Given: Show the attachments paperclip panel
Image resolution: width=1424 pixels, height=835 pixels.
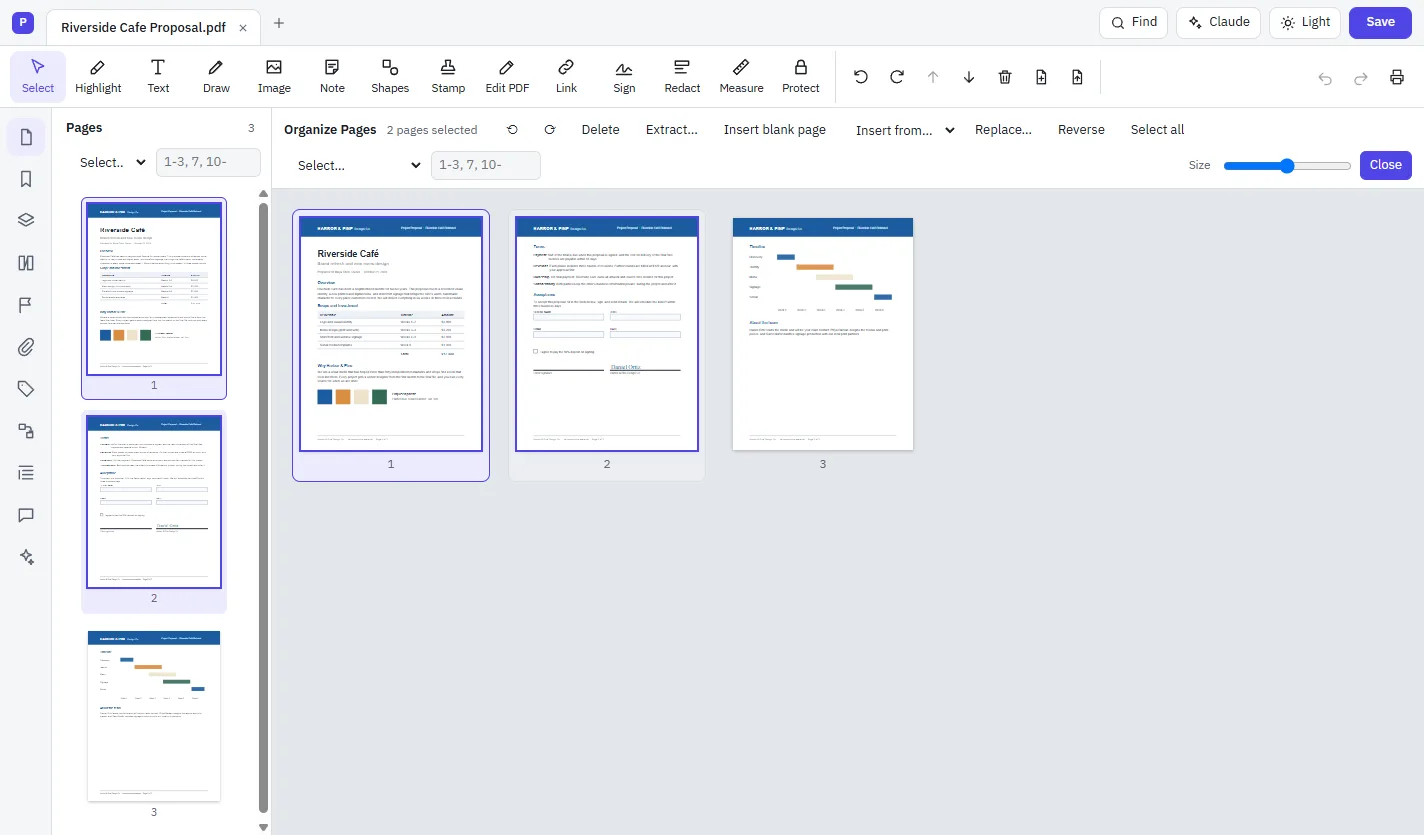Looking at the screenshot, I should tap(26, 347).
